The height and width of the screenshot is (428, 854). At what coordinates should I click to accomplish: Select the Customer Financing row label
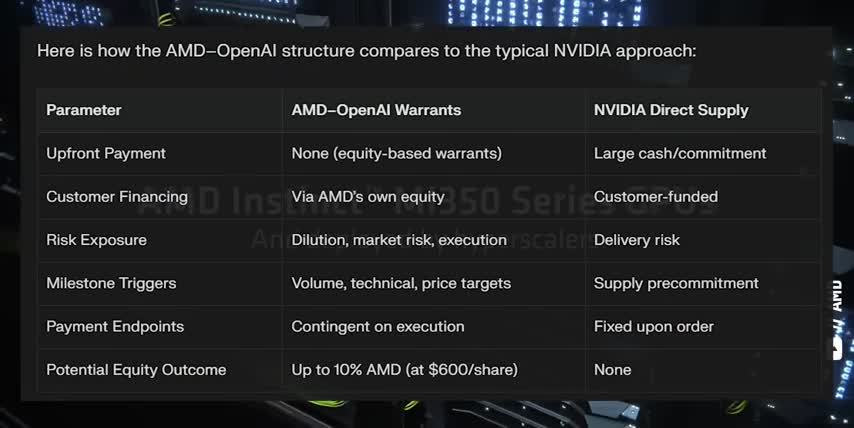117,197
